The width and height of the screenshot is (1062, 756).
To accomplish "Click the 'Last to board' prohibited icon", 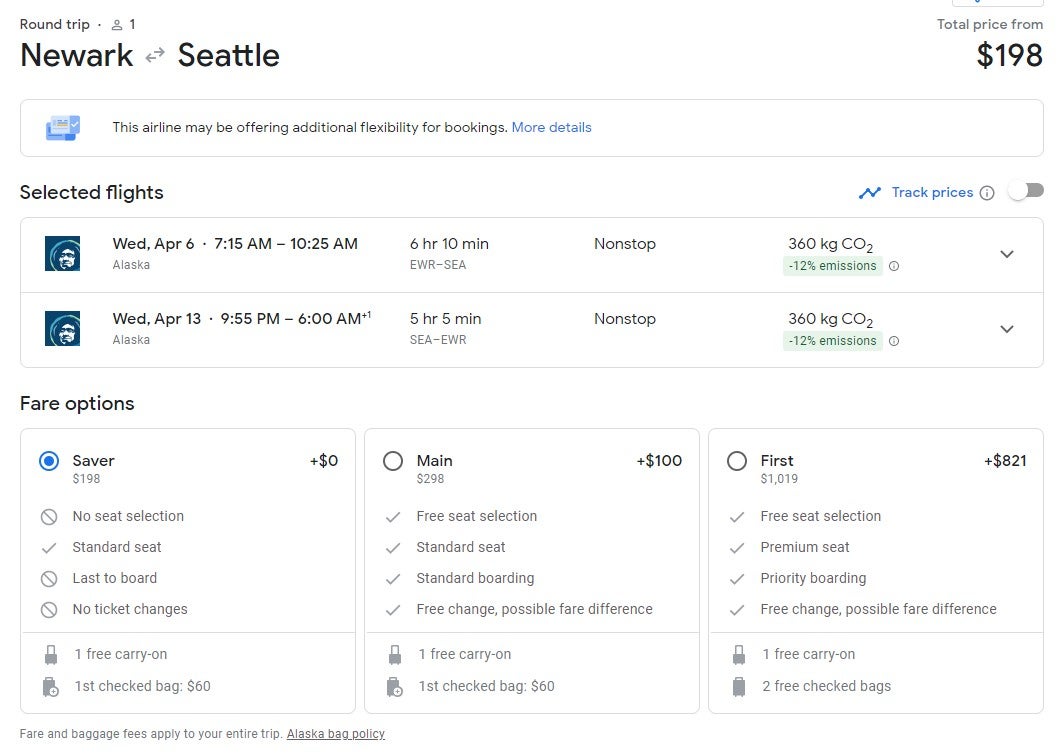I will pos(49,579).
